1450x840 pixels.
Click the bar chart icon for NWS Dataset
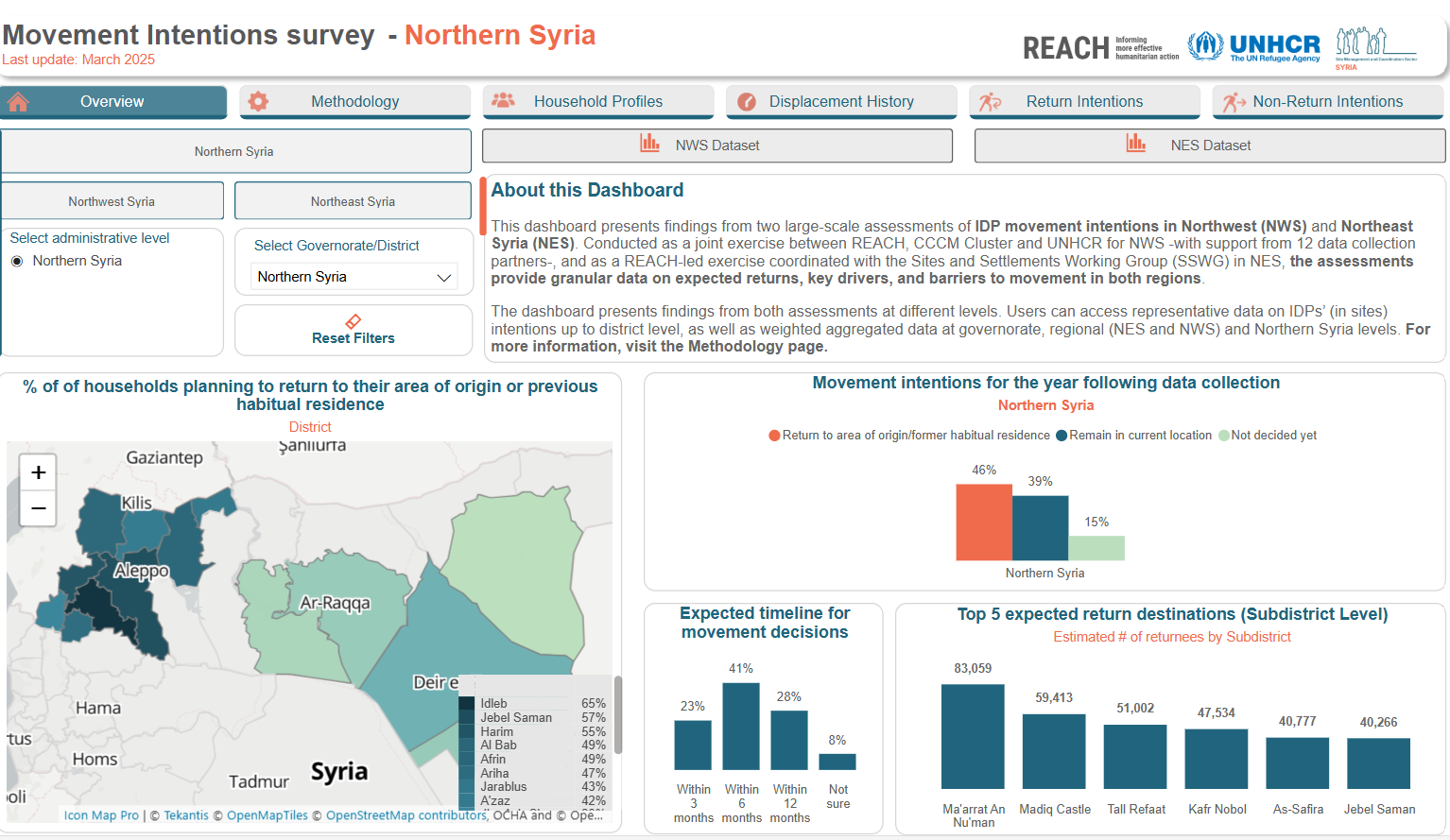(650, 144)
